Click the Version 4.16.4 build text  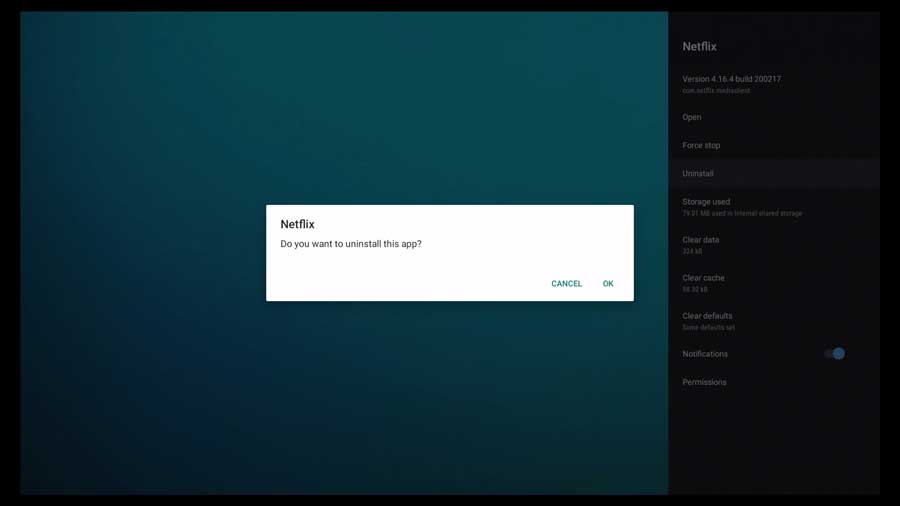[x=731, y=79]
